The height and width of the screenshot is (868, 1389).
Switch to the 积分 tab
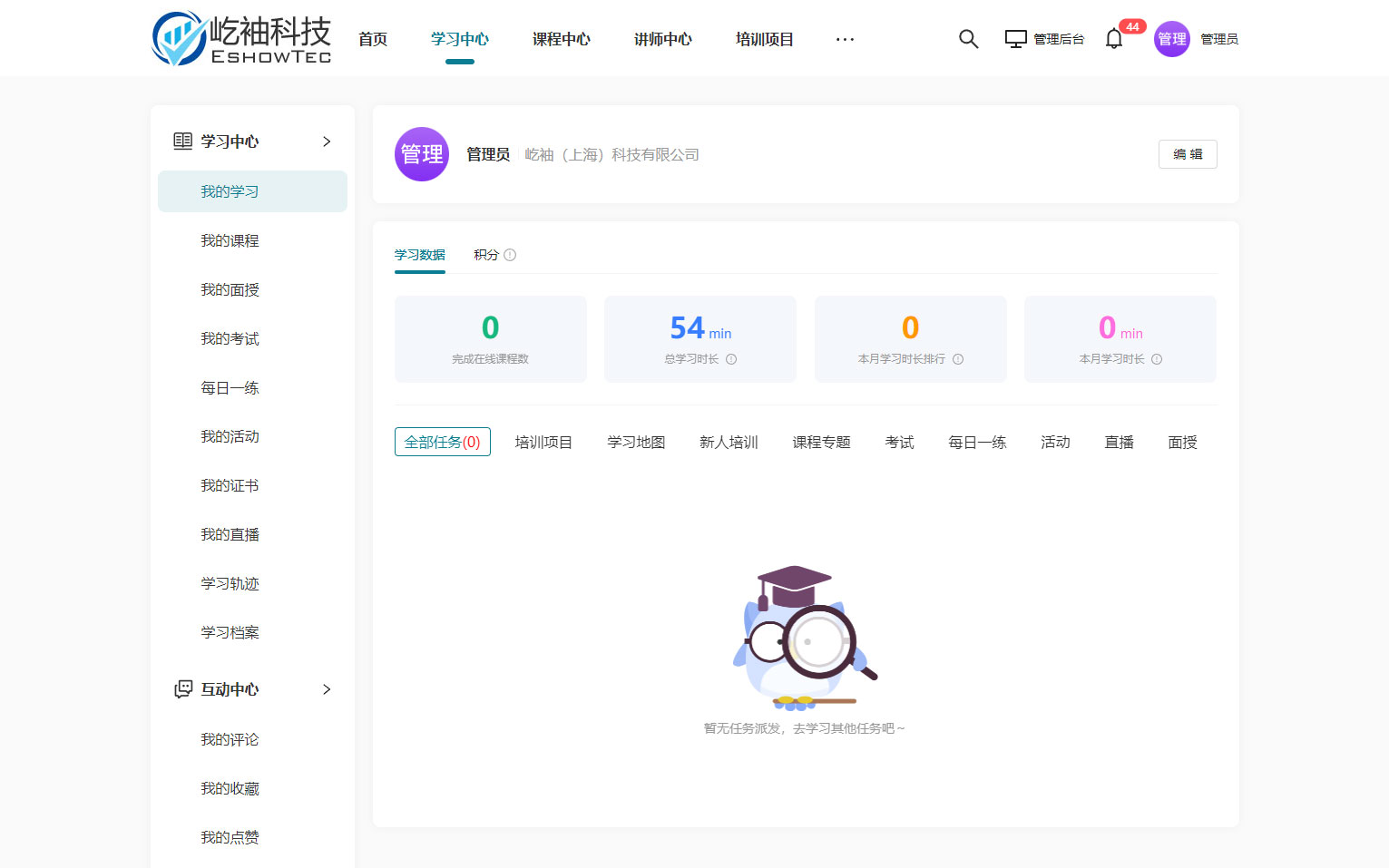(x=486, y=255)
